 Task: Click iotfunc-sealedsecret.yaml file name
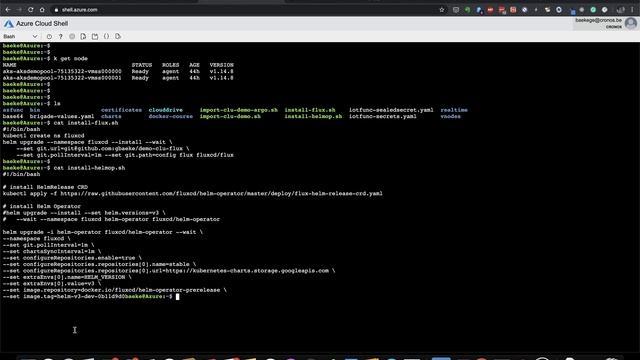[391, 110]
